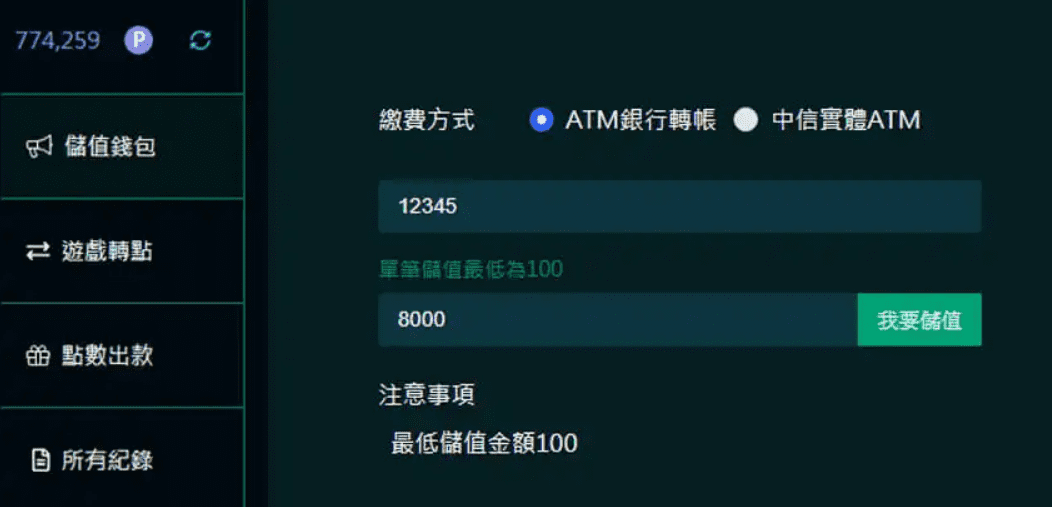Image resolution: width=1052 pixels, height=507 pixels.
Task: Click the refresh balance icon
Action: point(200,42)
